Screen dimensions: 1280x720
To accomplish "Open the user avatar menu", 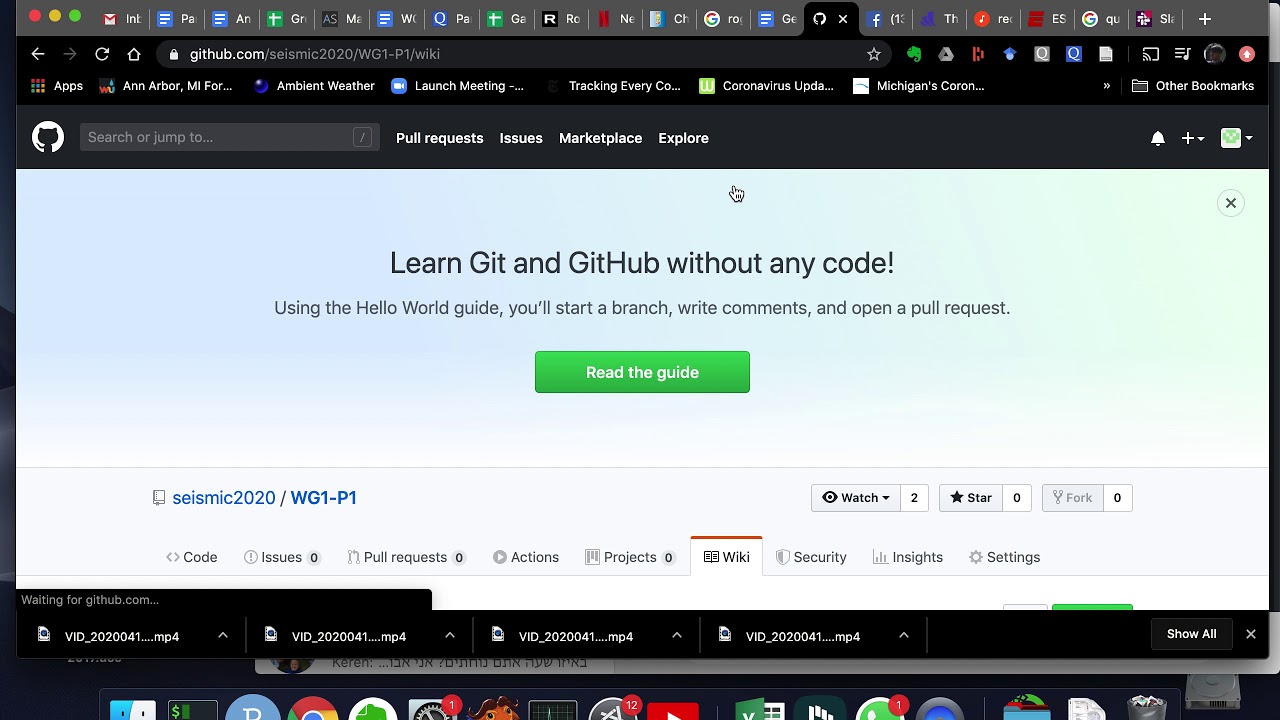I will coord(1237,138).
